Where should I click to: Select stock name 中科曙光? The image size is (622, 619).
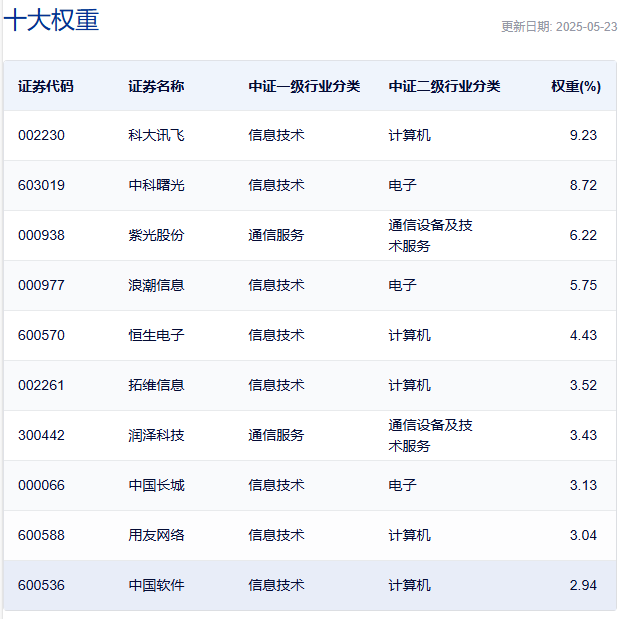tap(156, 185)
